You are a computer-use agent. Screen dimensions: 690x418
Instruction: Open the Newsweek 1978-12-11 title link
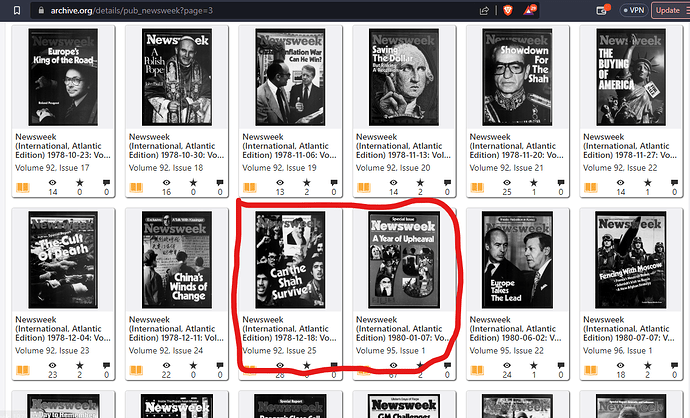pos(176,329)
